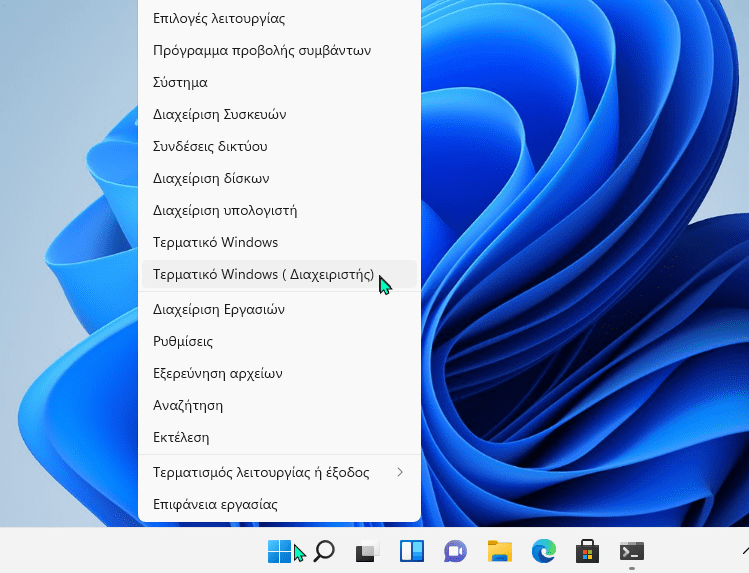The image size is (749, 573).
Task: Select Επιφάνεια εργασίας entry
Action: [x=279, y=504]
